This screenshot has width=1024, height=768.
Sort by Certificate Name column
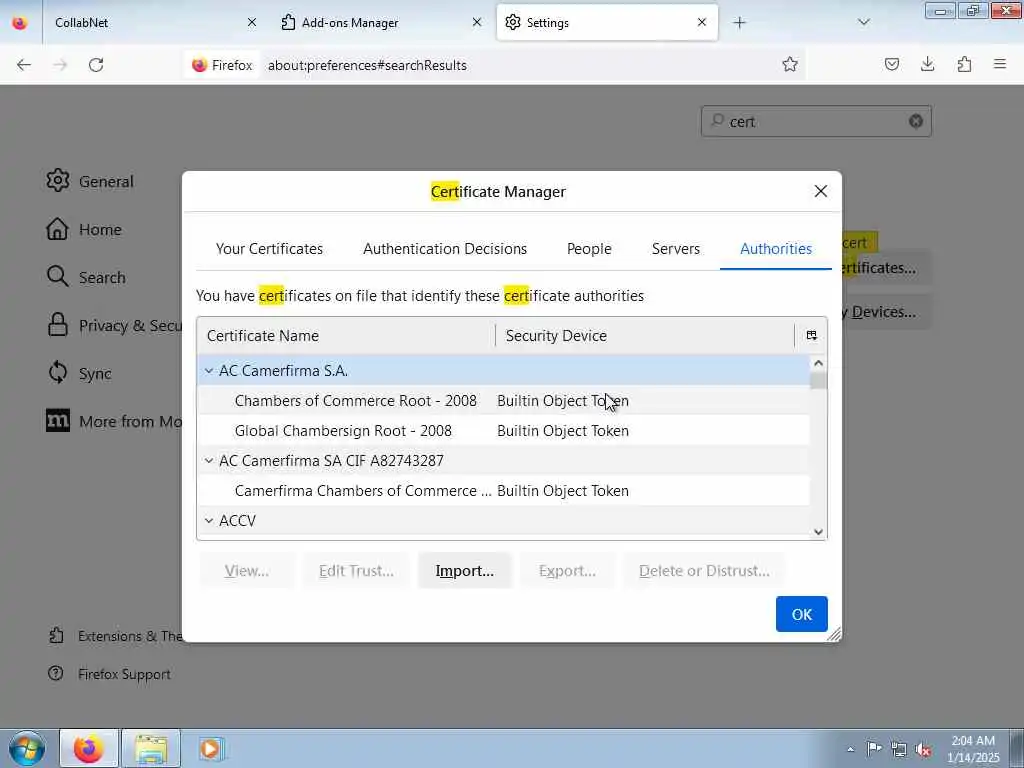[346, 336]
